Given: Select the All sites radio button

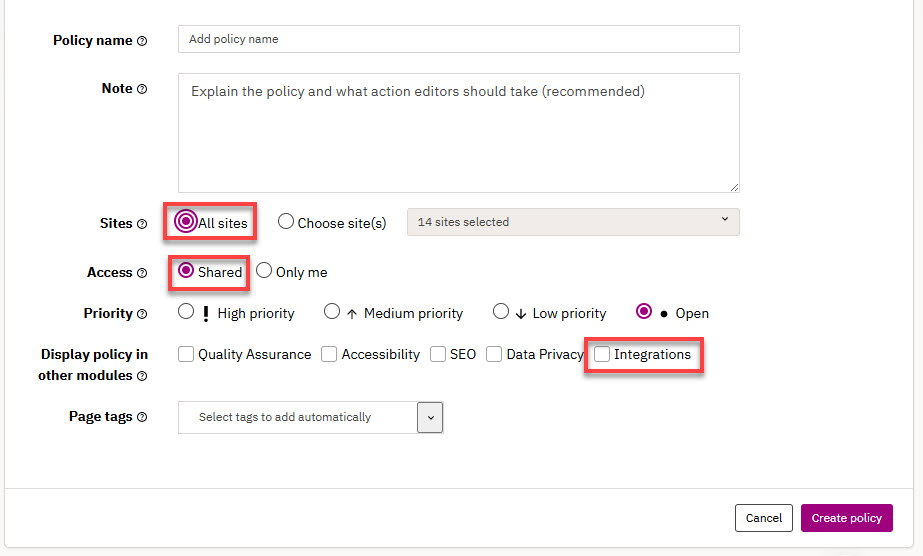Looking at the screenshot, I should point(185,221).
